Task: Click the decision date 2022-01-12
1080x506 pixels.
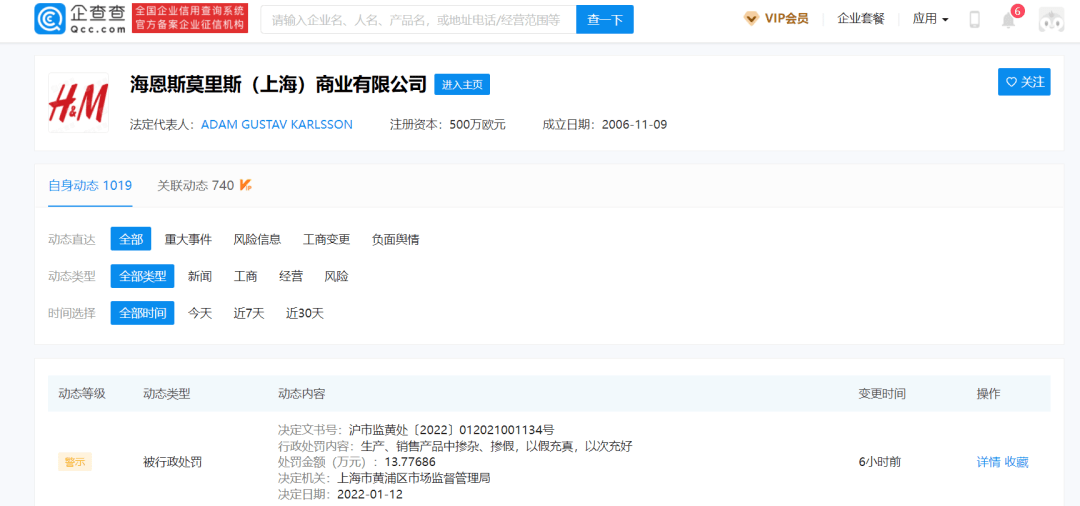Action: tap(370, 494)
